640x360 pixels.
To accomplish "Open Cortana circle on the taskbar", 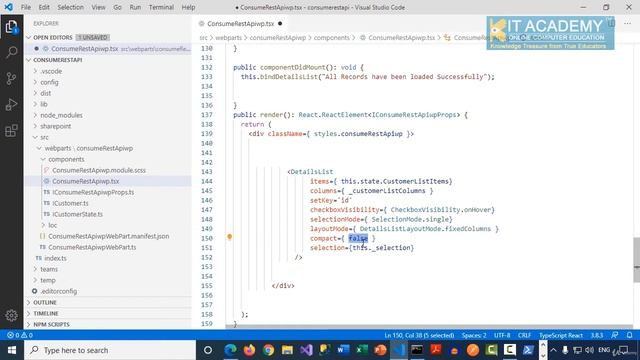I will [x=208, y=350].
